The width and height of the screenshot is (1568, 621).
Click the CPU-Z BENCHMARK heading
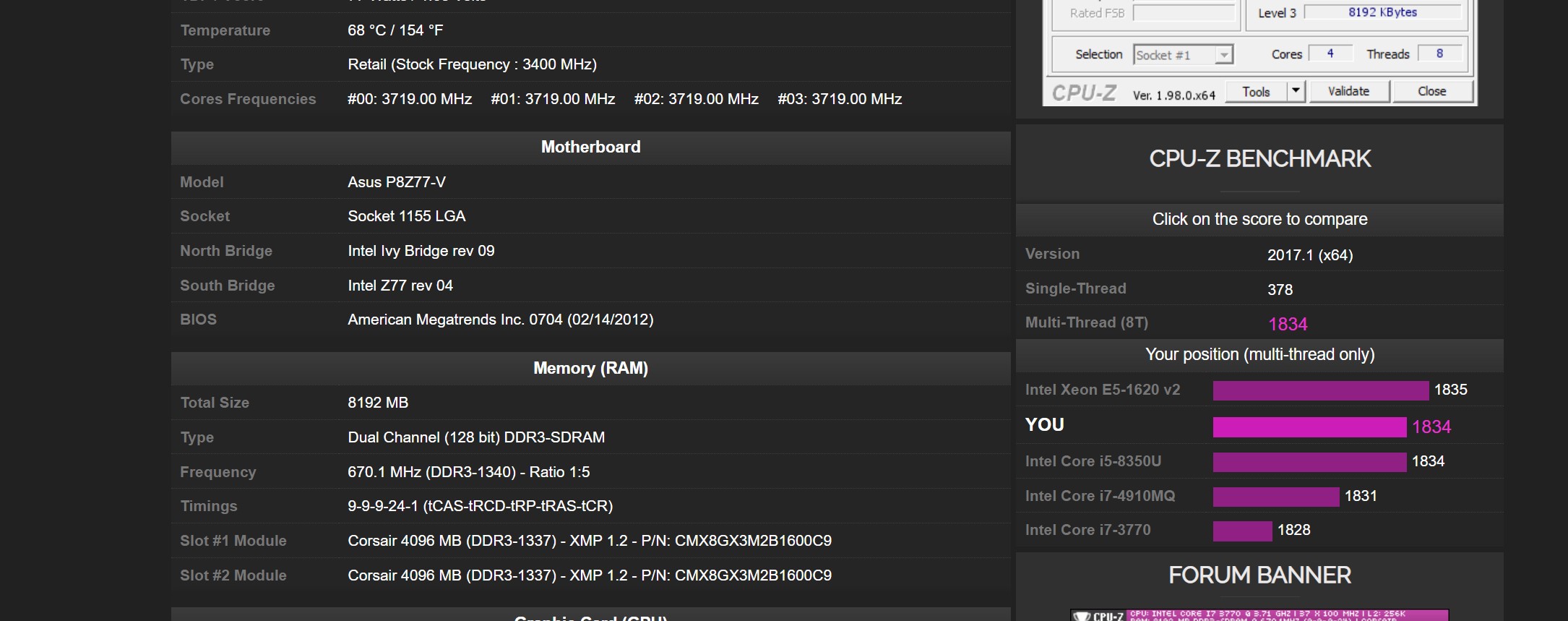point(1259,159)
